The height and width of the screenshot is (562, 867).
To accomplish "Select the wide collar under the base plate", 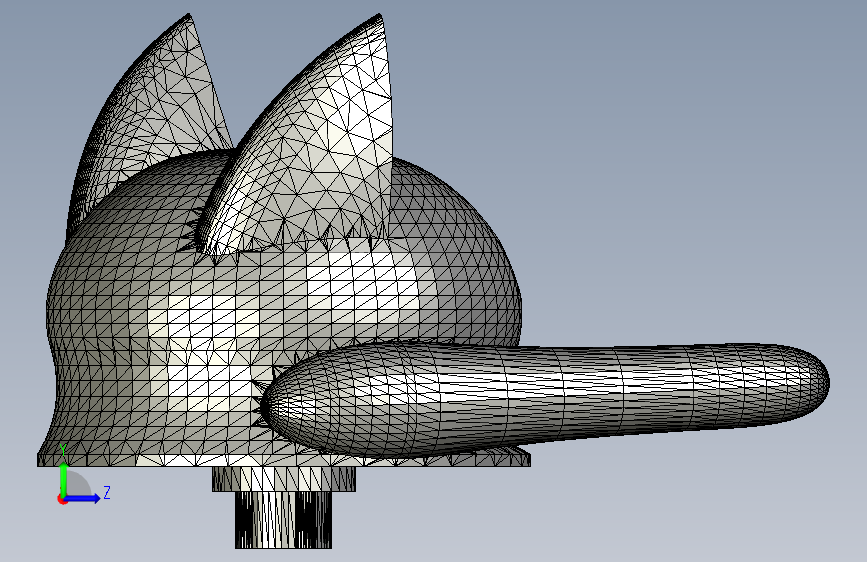I will click(x=284, y=479).
